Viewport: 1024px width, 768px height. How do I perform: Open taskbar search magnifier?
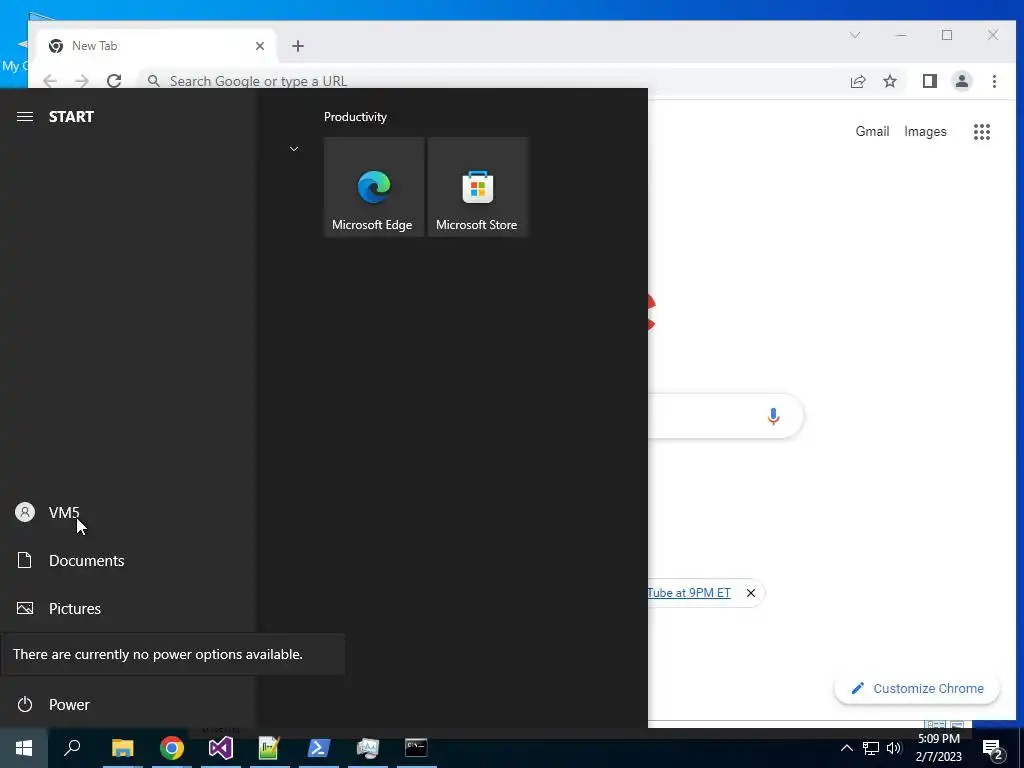coord(72,748)
